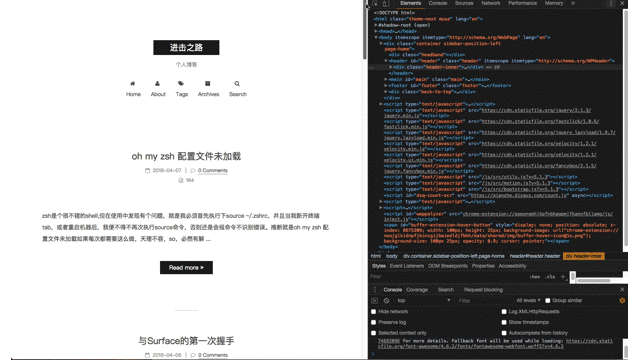Toggle the console sidebar icon
The height and width of the screenshot is (360, 640).
point(375,300)
